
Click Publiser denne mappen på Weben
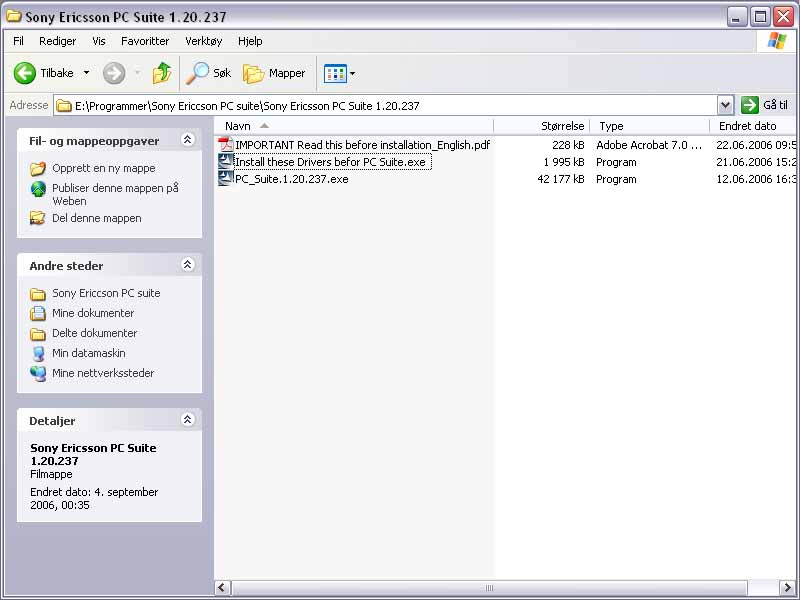(115, 194)
